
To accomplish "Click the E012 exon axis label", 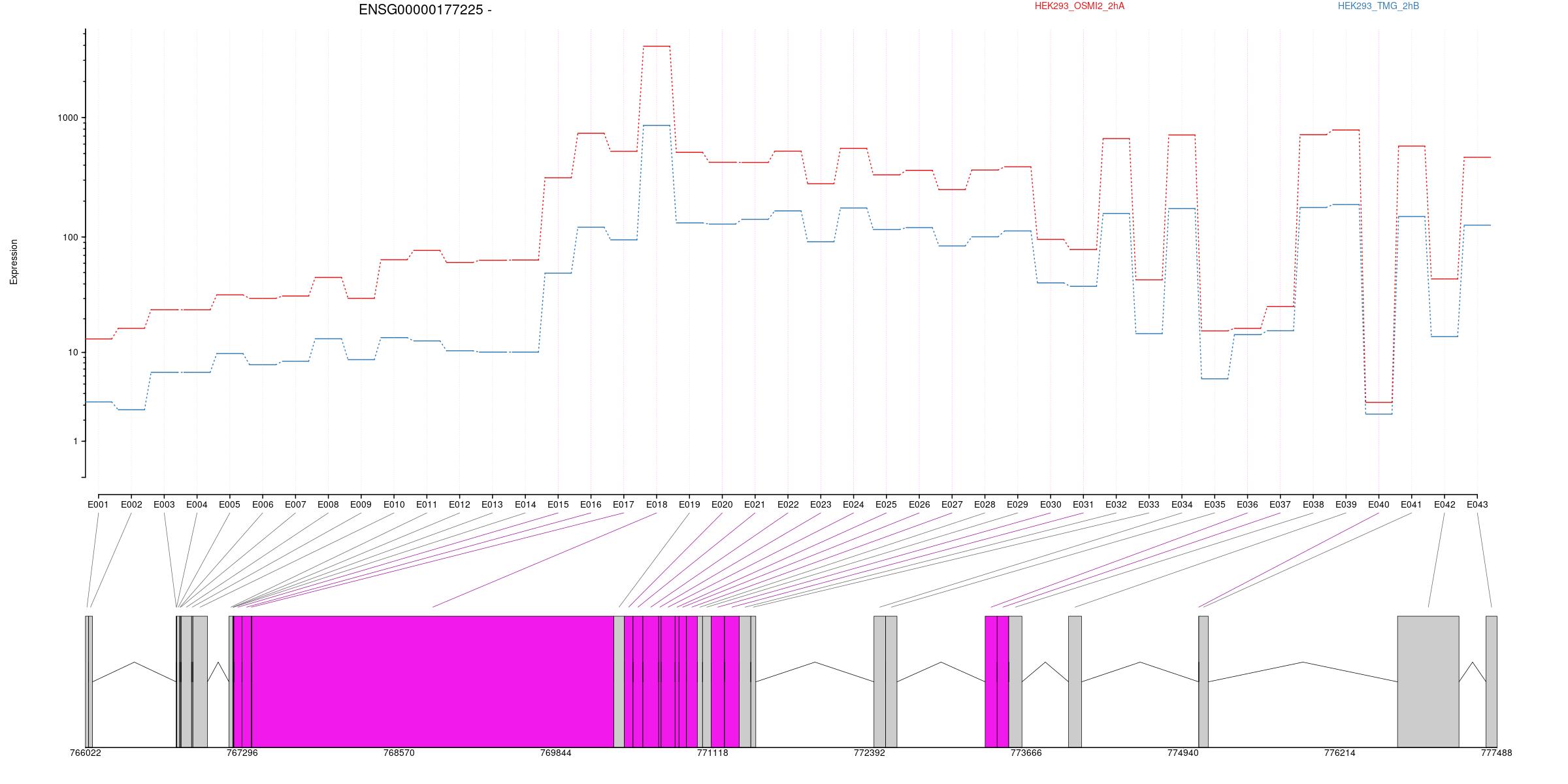I will click(459, 504).
